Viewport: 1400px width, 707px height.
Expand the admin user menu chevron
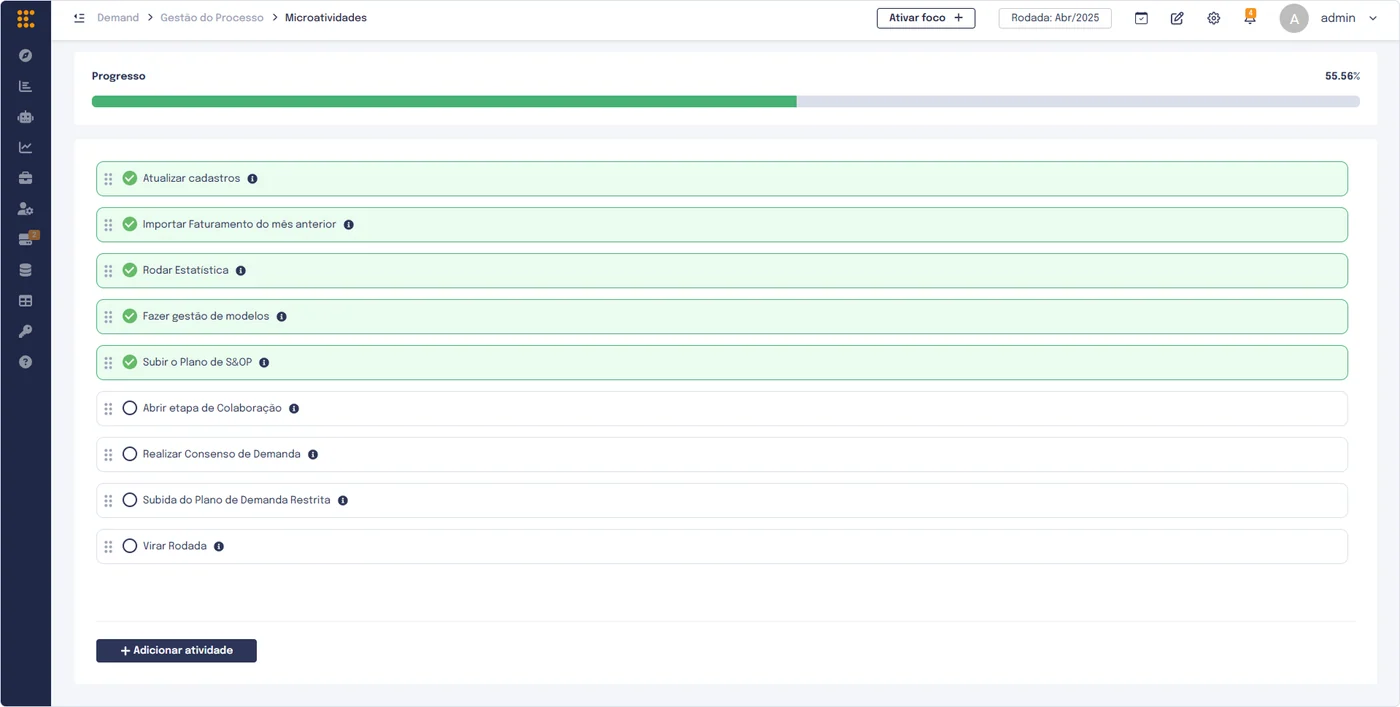pos(1373,18)
